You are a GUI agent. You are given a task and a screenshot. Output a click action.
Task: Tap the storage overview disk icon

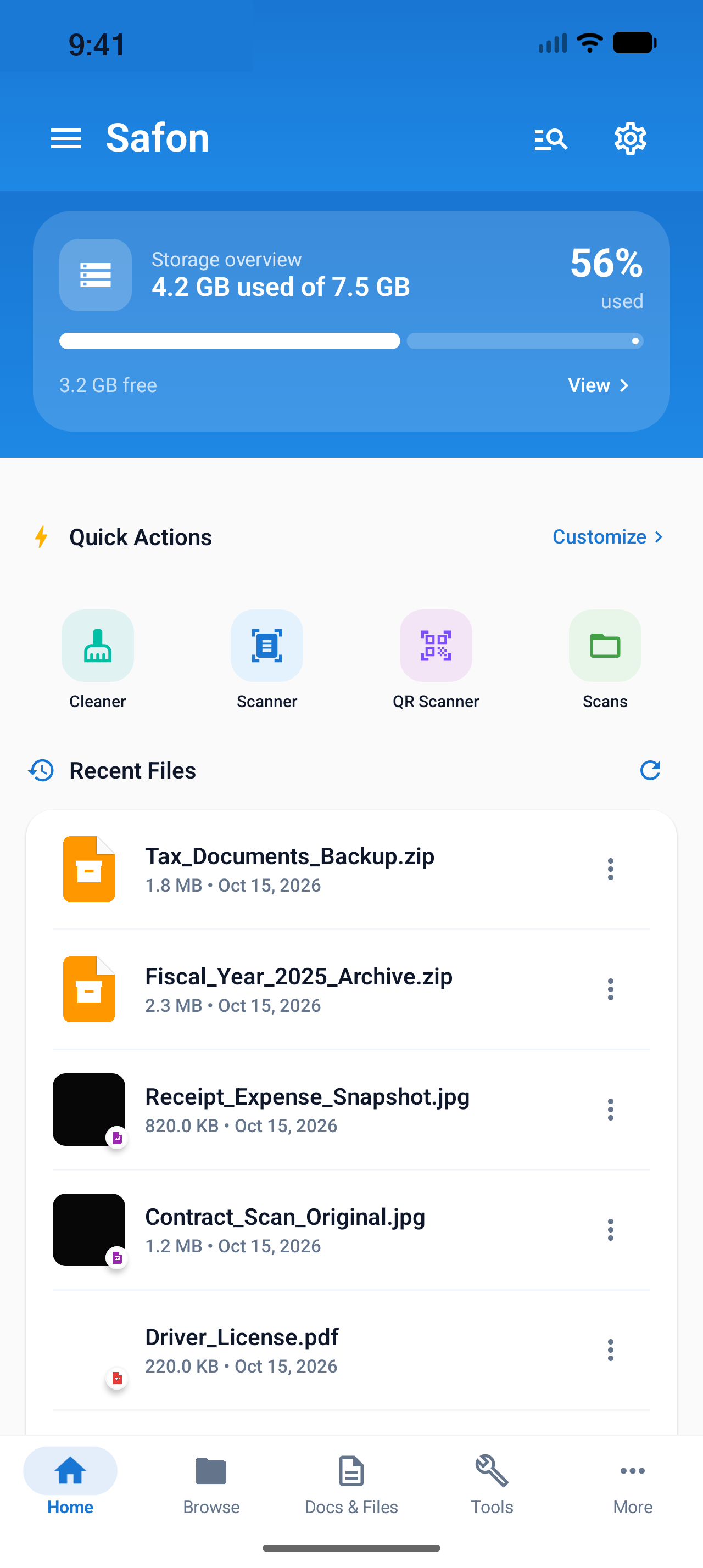click(x=96, y=275)
